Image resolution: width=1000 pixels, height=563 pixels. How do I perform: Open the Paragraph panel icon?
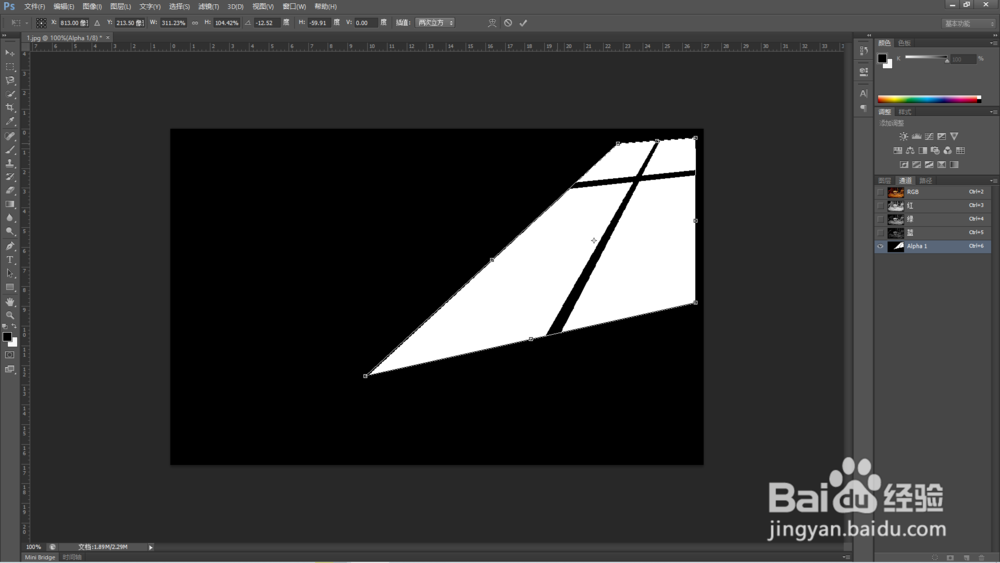coord(864,108)
